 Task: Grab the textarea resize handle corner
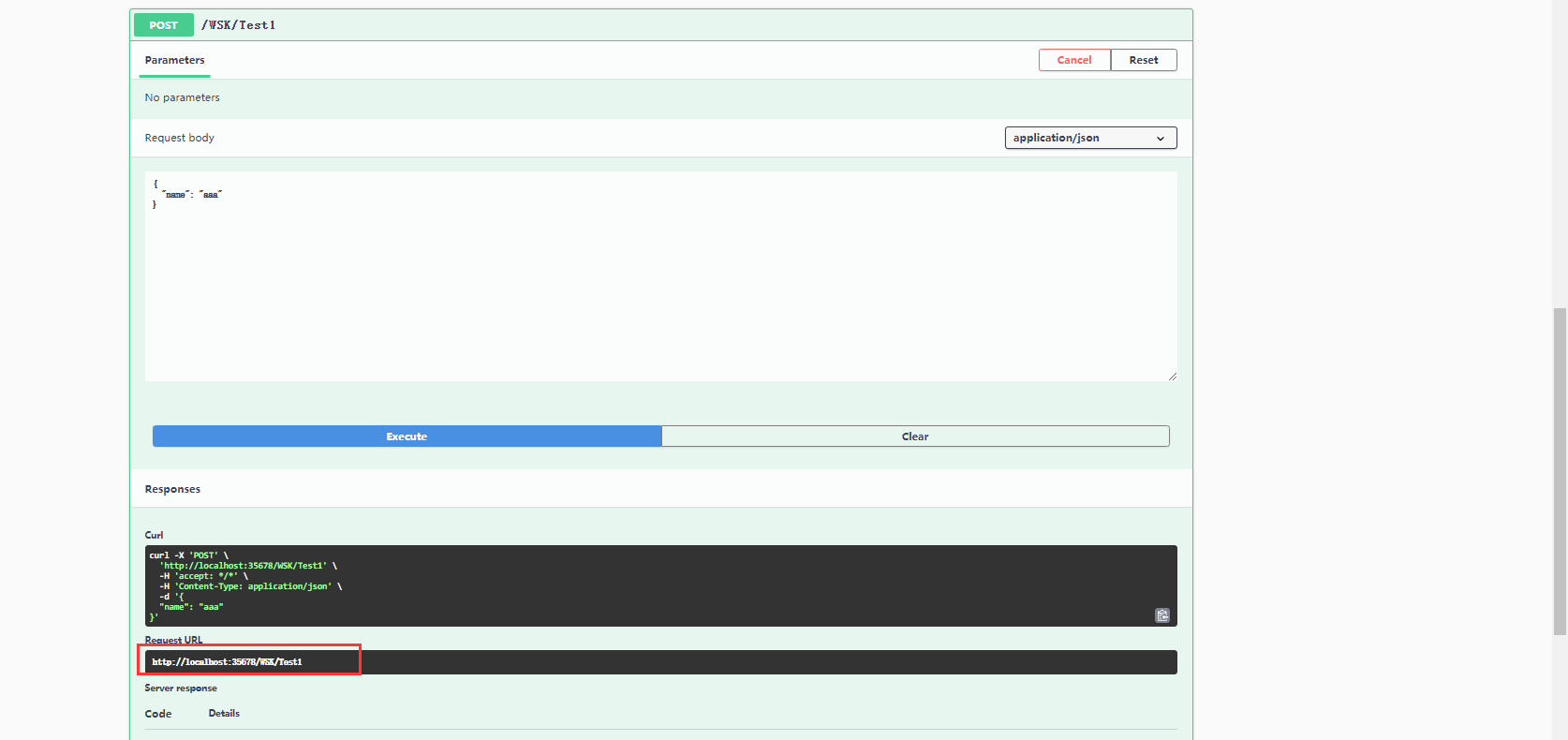(x=1172, y=376)
